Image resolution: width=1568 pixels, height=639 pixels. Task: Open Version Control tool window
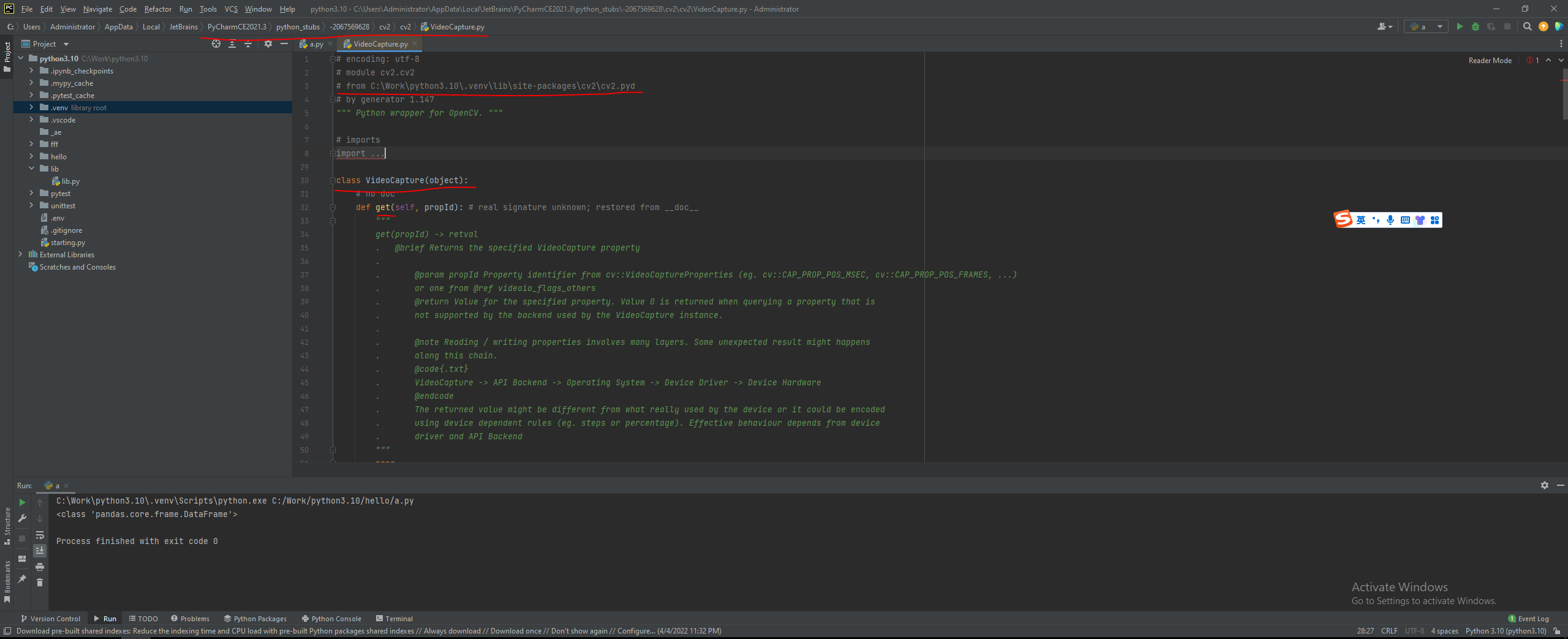click(50, 619)
